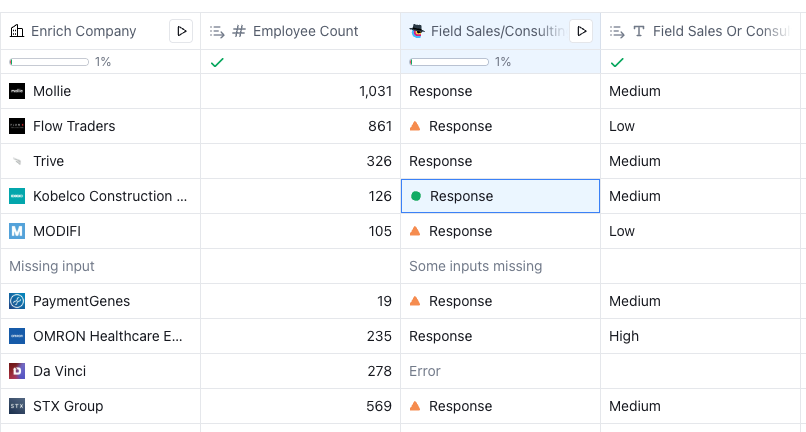Select the employee count cell 19
Image resolution: width=806 pixels, height=432 pixels.
coord(300,301)
